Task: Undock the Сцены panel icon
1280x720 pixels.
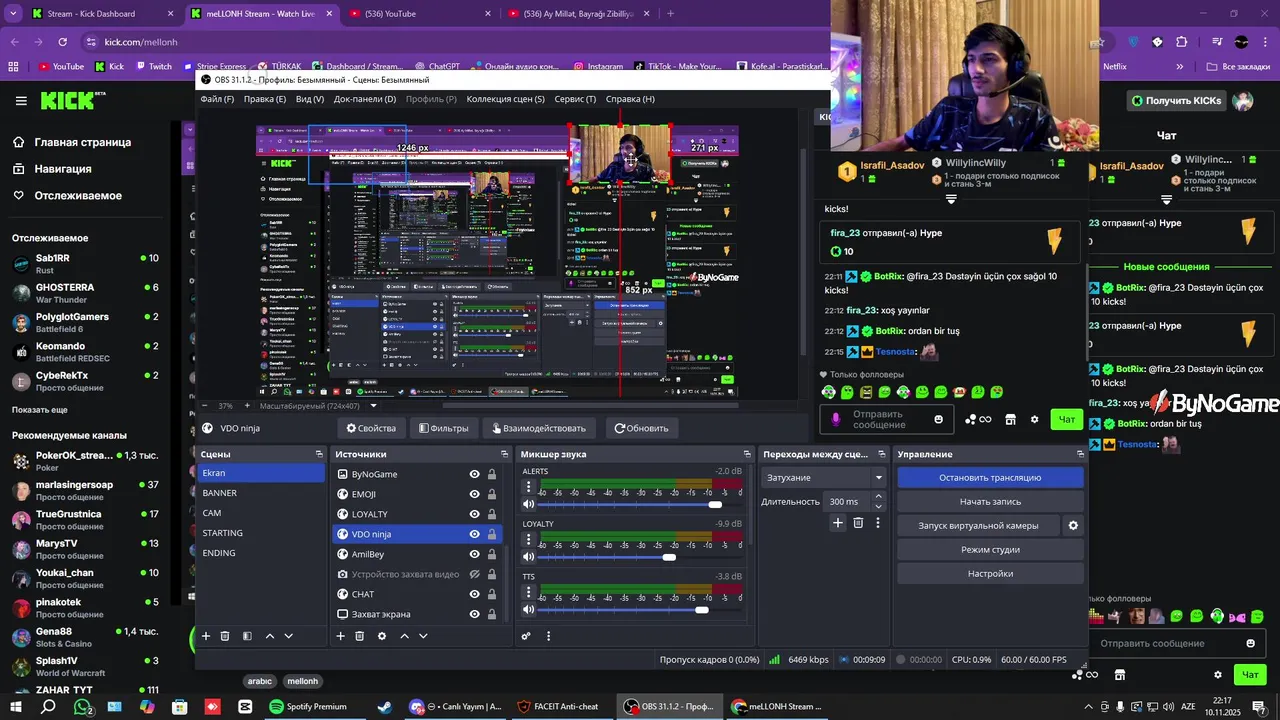Action: point(319,454)
